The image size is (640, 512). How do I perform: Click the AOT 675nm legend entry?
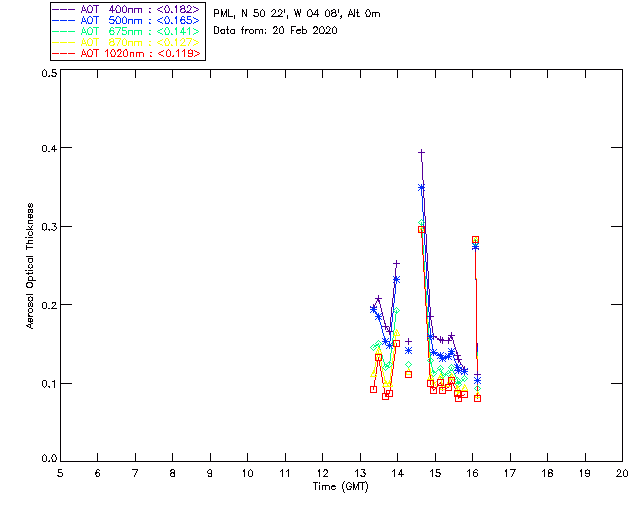coord(127,31)
